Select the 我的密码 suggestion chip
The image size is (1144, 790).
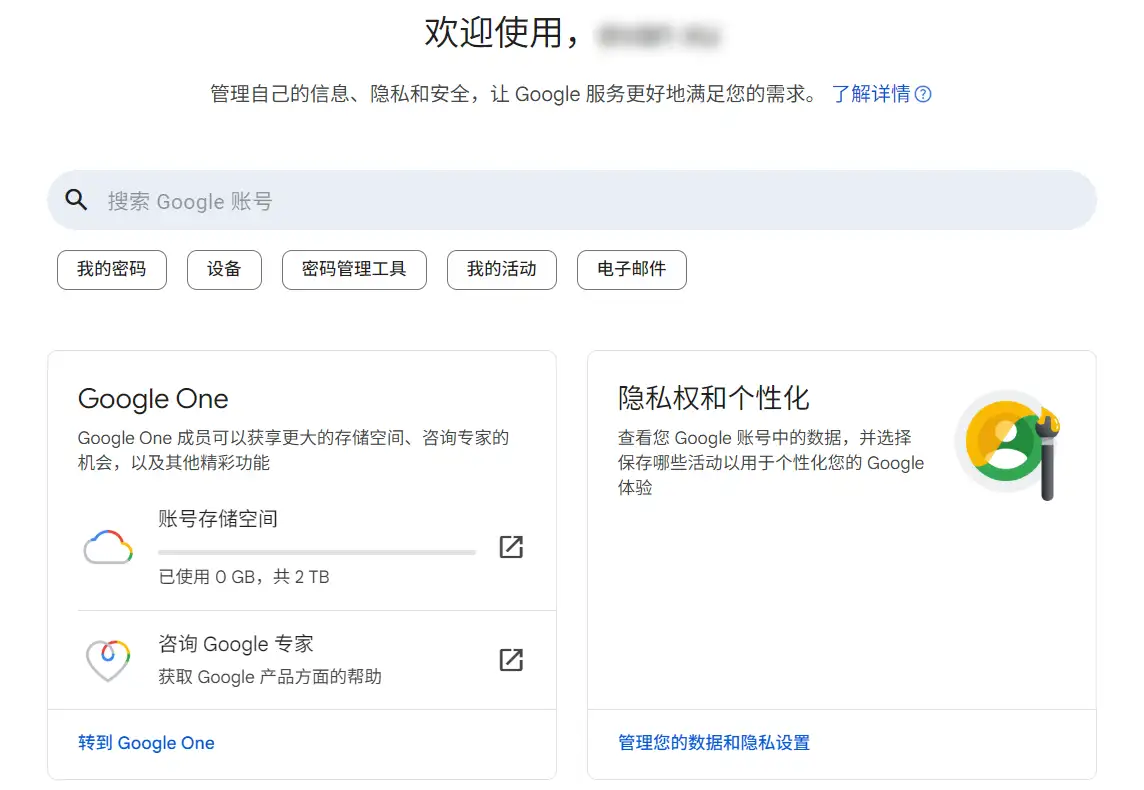[x=111, y=269]
